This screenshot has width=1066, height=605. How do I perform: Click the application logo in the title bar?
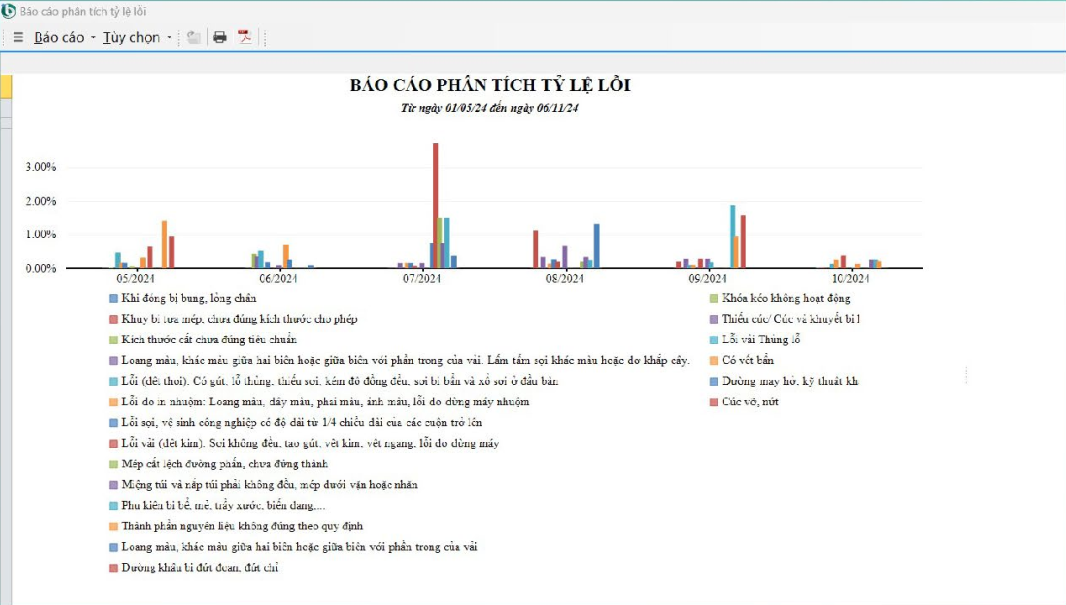(9, 10)
